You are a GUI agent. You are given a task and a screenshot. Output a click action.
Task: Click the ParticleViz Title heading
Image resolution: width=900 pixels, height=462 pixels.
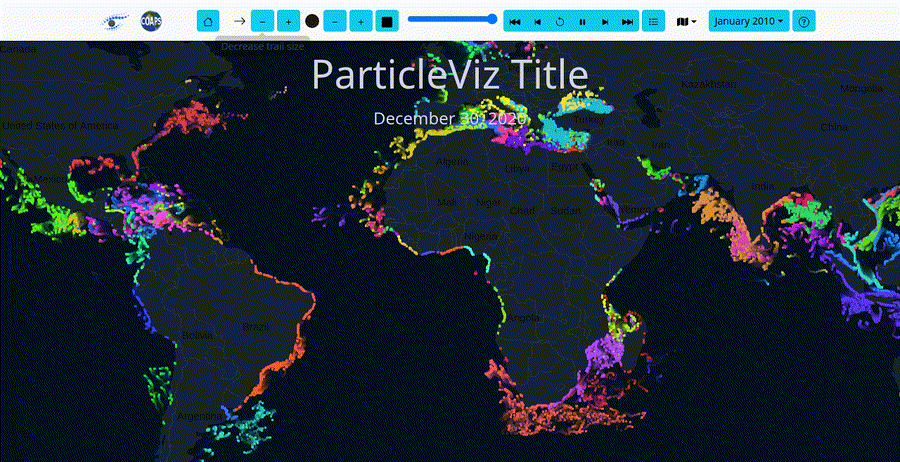click(450, 75)
